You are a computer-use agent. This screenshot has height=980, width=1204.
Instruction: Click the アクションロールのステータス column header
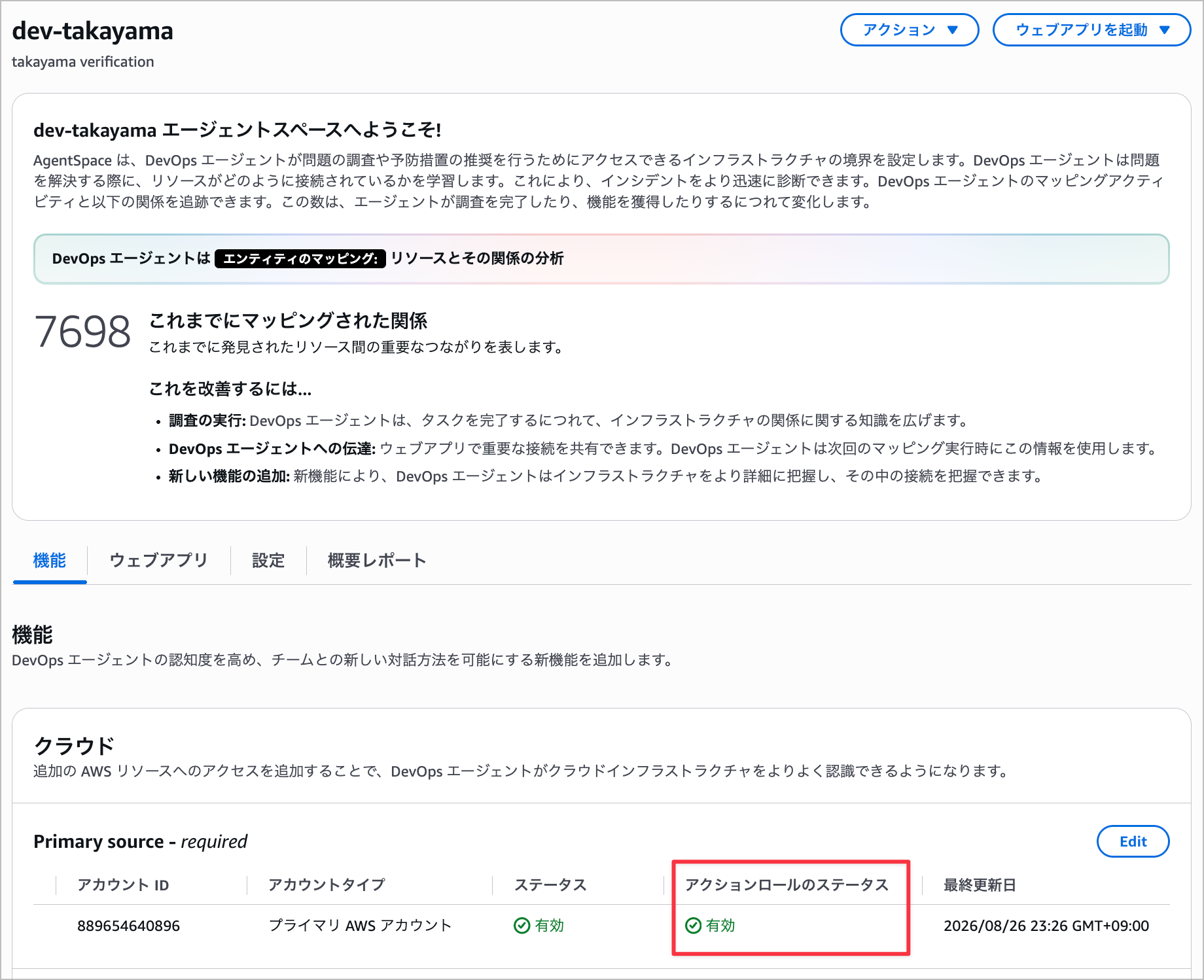[x=787, y=885]
